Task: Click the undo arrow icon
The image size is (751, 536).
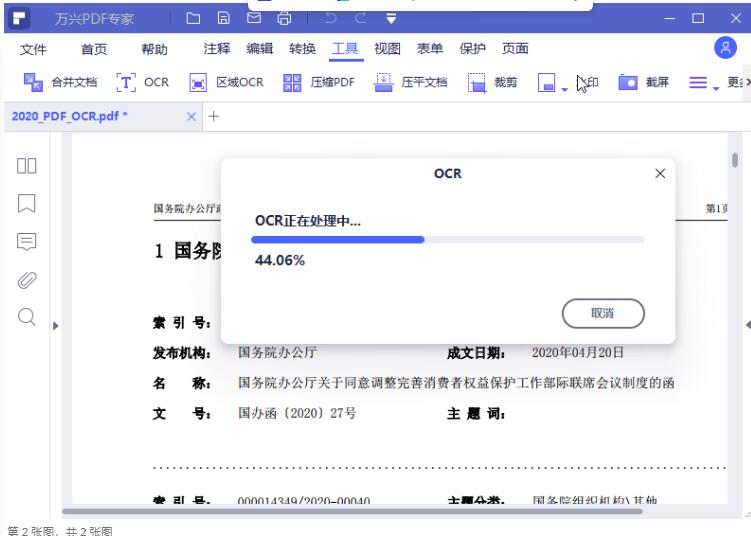Action: click(330, 19)
